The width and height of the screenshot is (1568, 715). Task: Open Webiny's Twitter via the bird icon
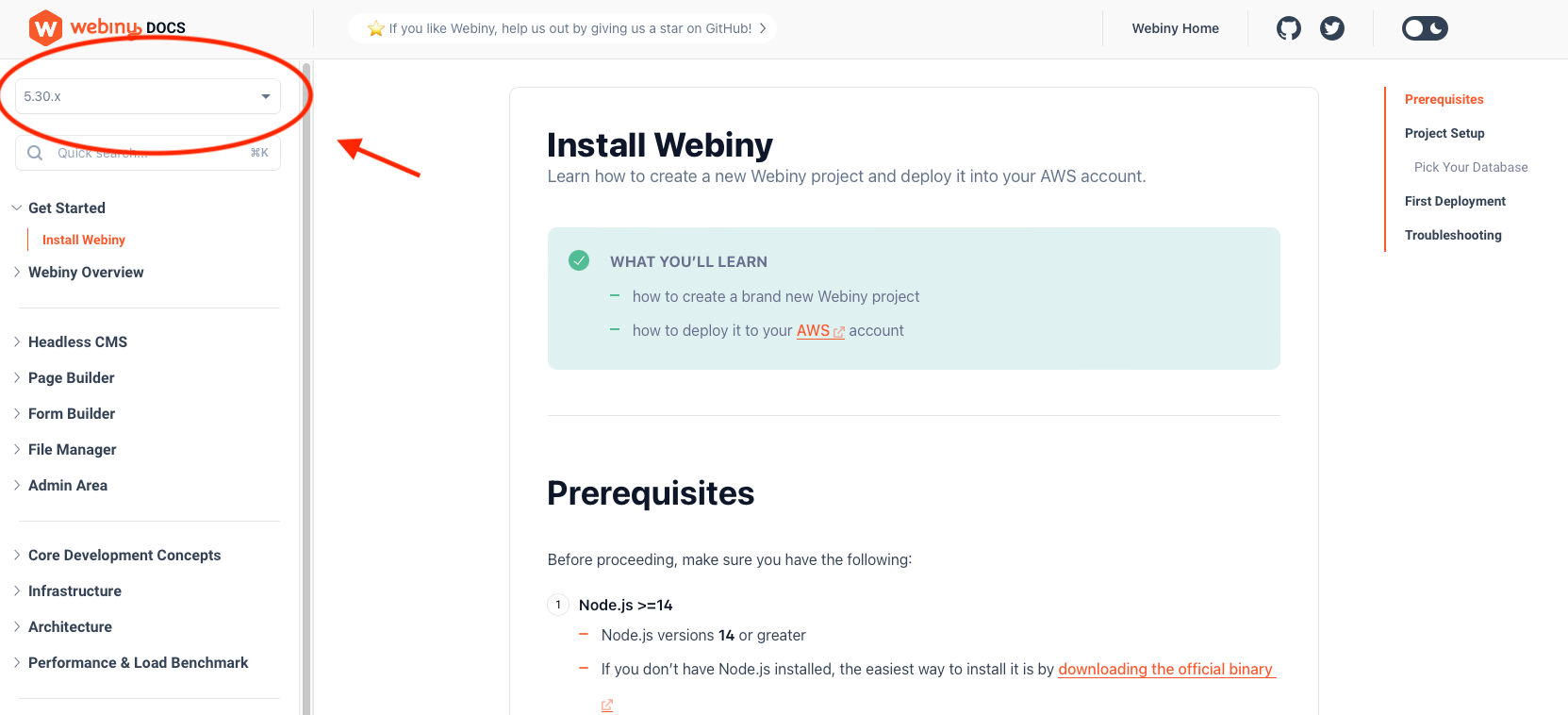point(1332,28)
